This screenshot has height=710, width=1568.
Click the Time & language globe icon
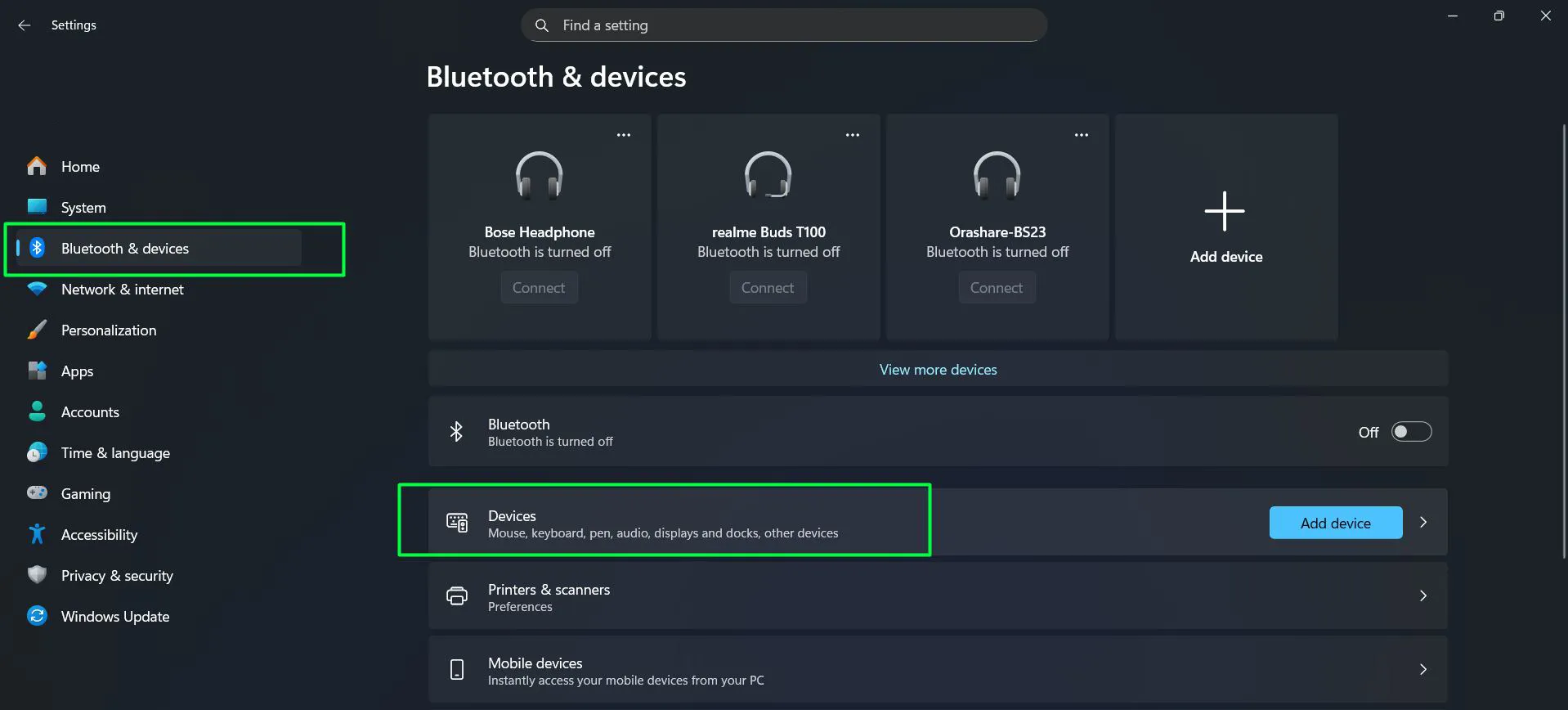[37, 452]
